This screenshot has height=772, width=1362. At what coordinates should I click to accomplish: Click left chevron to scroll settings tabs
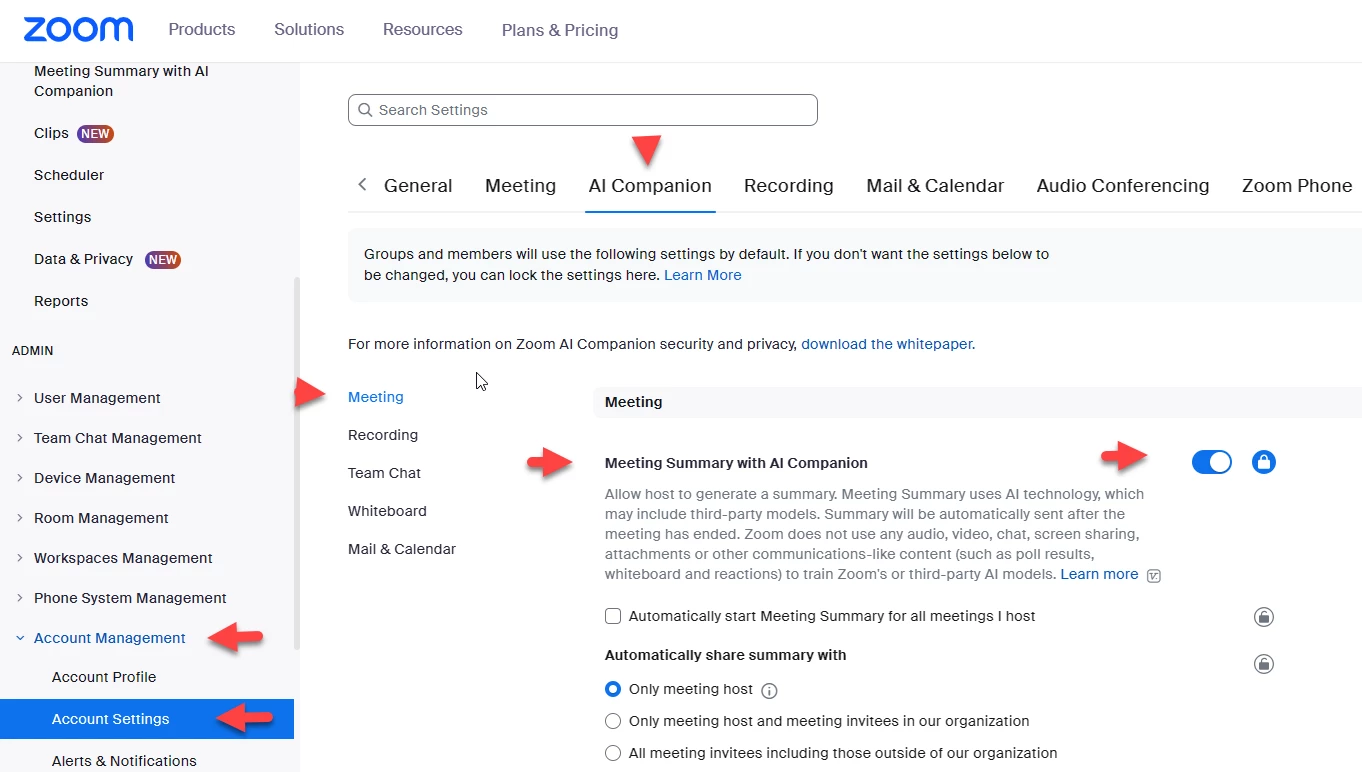point(362,185)
